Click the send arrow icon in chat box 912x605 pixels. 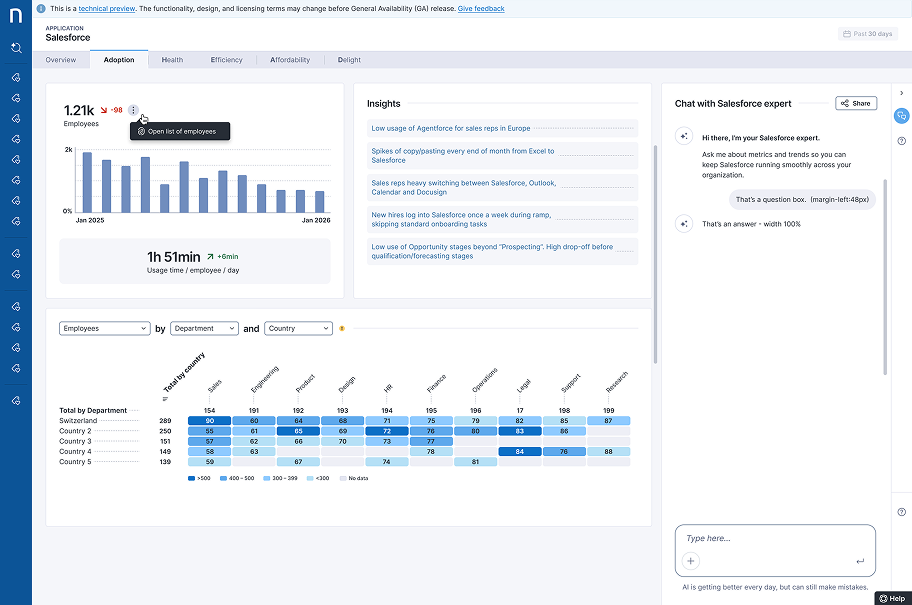[860, 561]
